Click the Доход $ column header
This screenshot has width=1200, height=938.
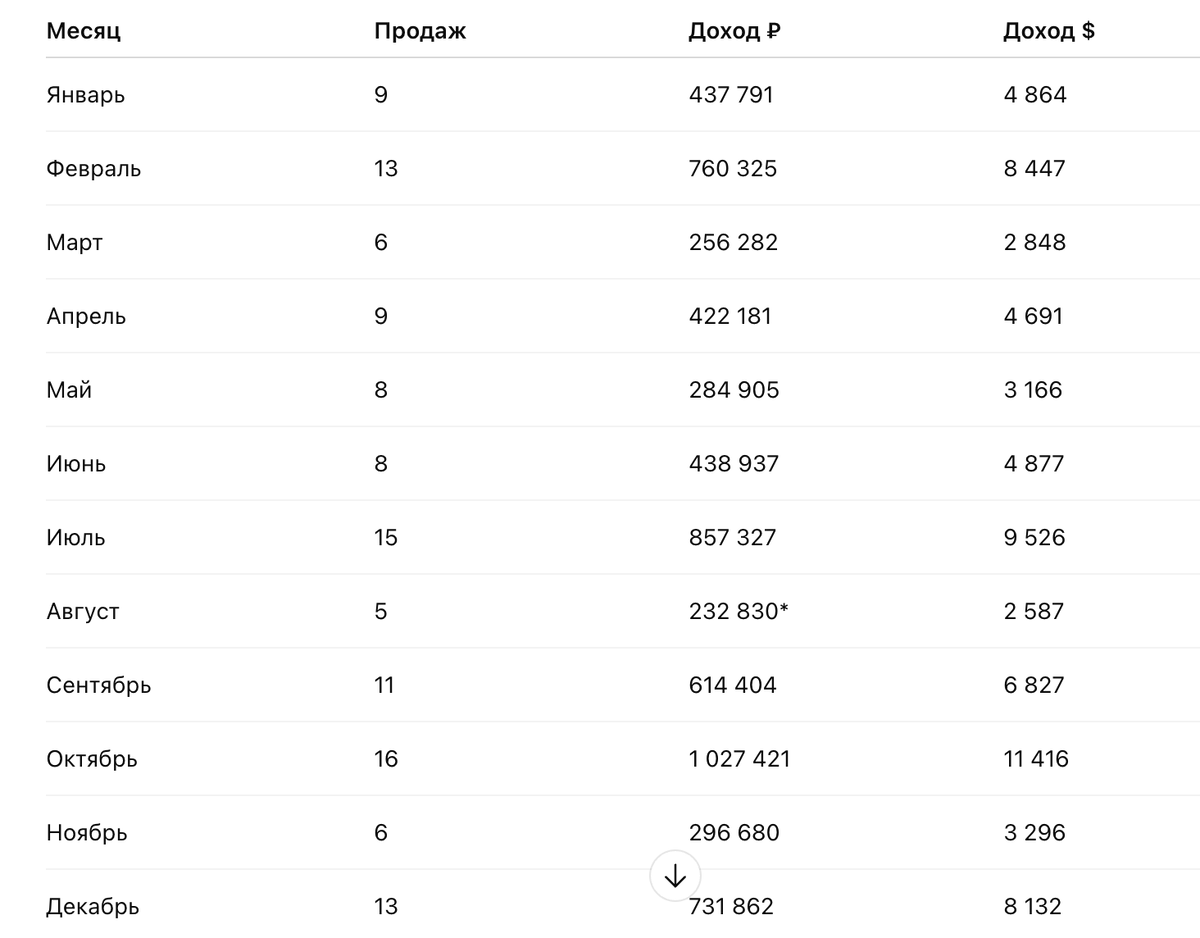[1048, 31]
